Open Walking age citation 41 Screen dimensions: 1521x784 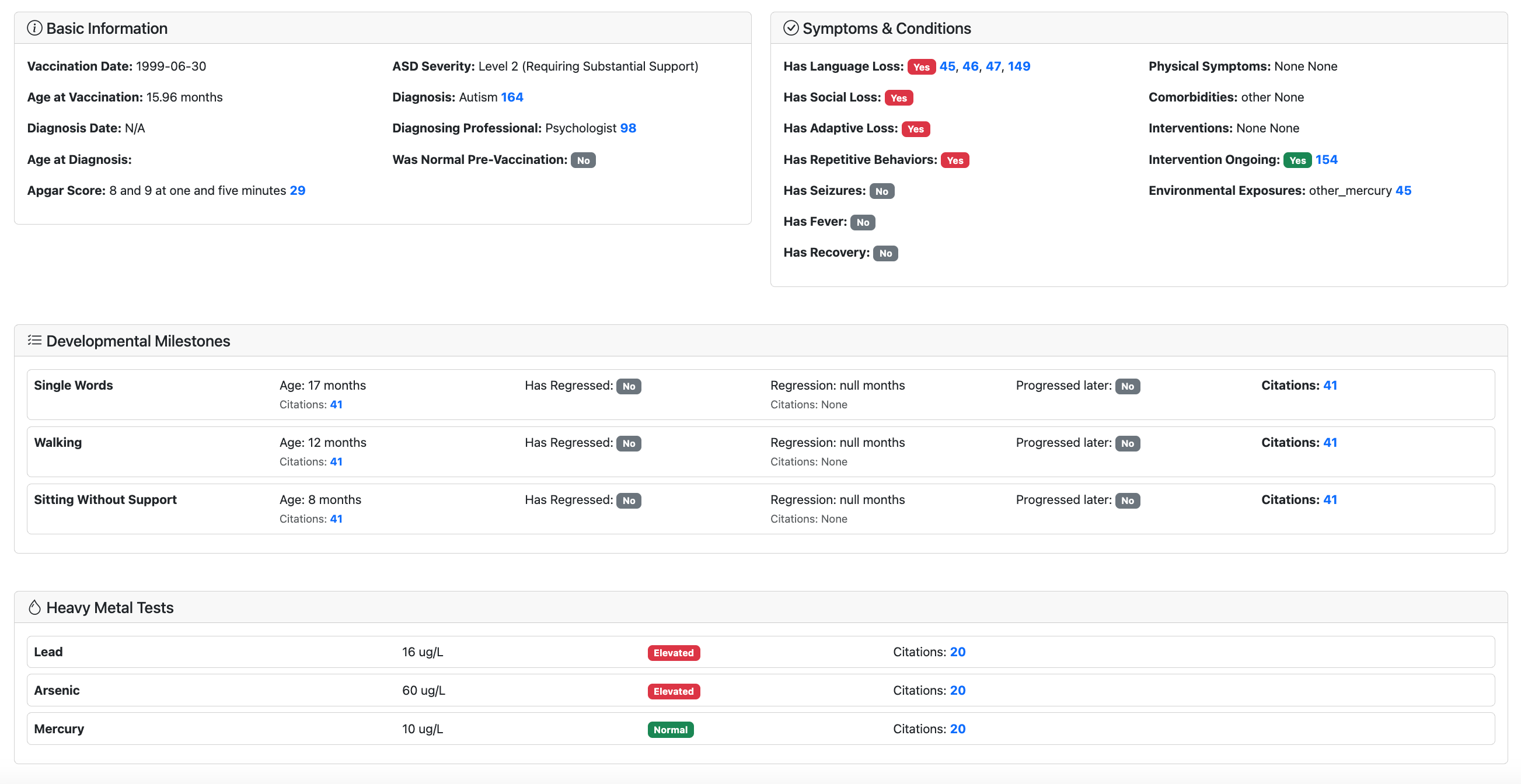point(336,461)
